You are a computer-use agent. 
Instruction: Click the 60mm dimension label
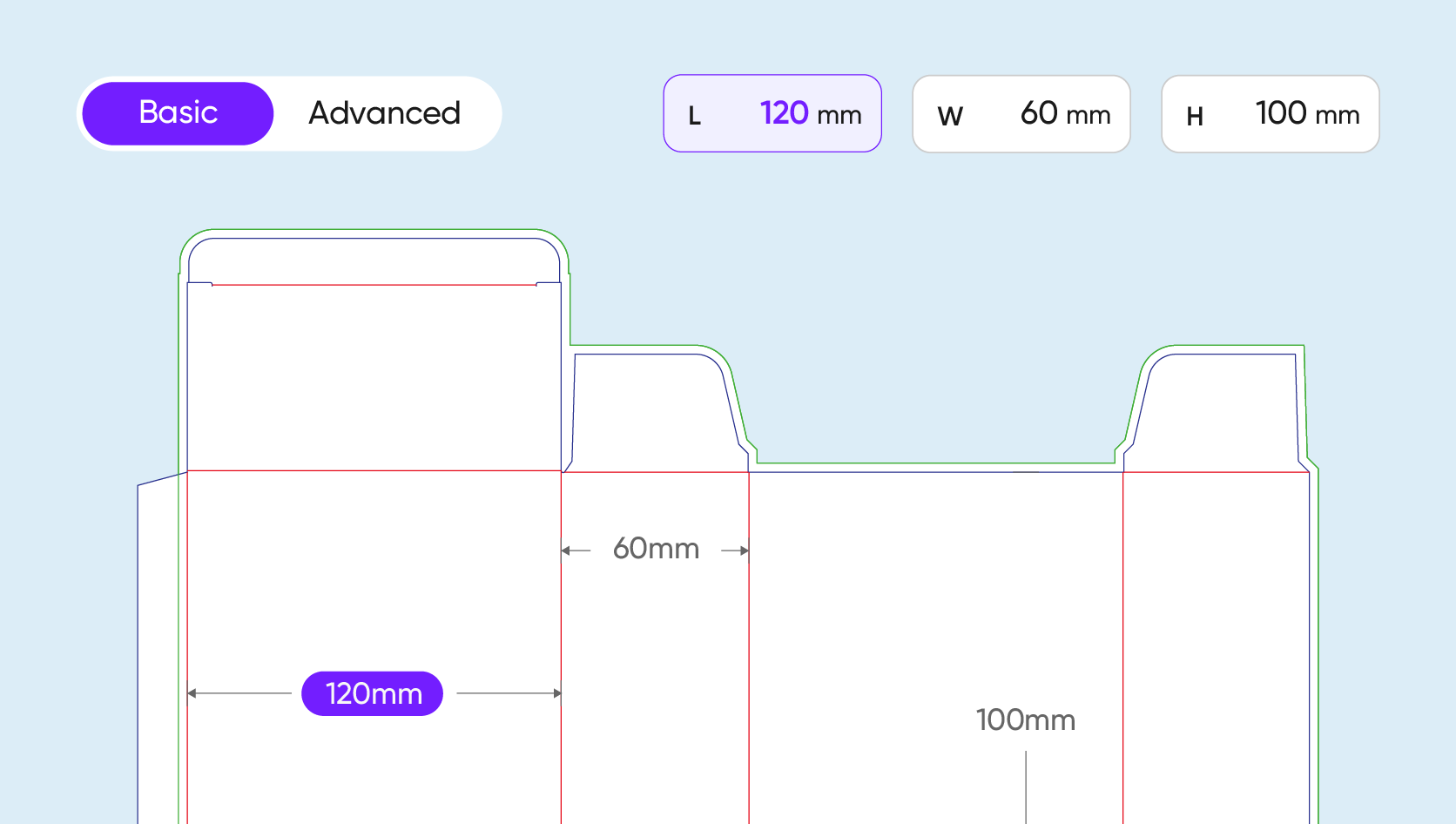click(x=656, y=549)
